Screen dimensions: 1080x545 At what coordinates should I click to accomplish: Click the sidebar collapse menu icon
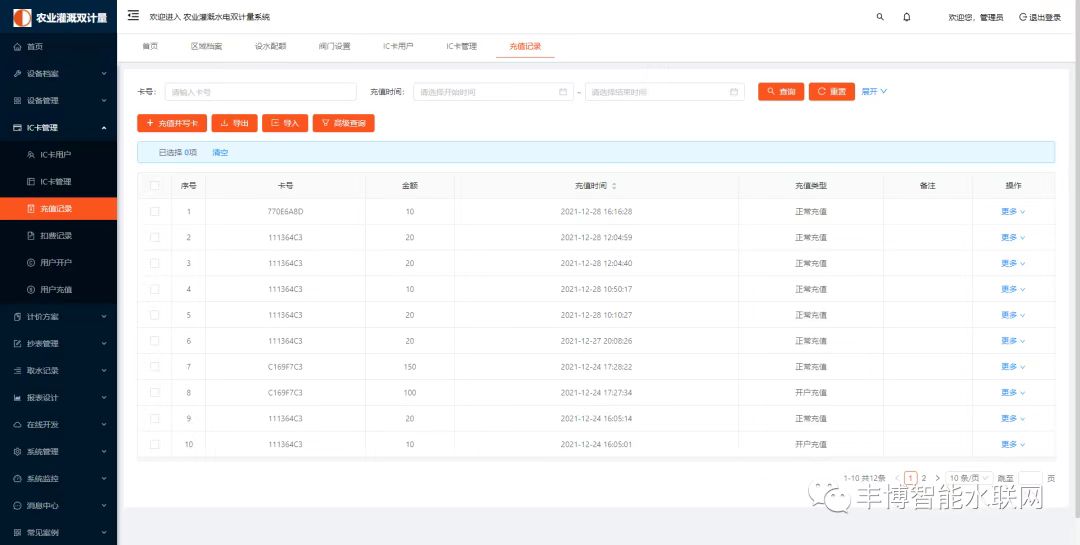(134, 16)
